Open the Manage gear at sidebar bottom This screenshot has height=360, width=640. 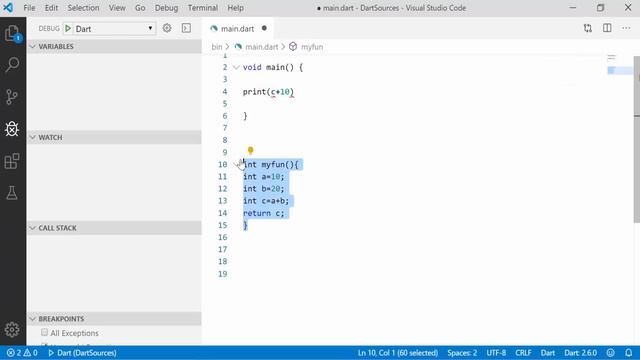point(12,329)
